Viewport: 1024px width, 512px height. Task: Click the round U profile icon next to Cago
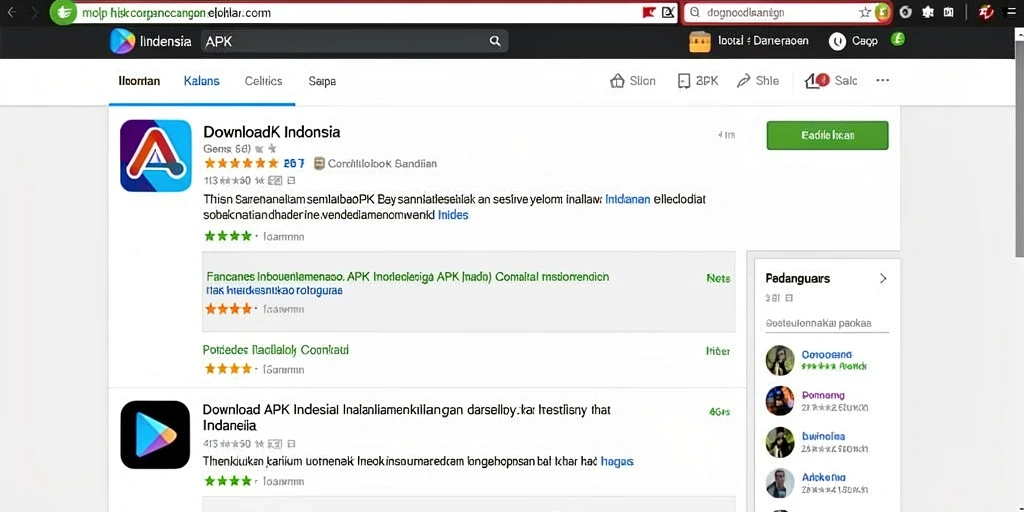[x=837, y=41]
